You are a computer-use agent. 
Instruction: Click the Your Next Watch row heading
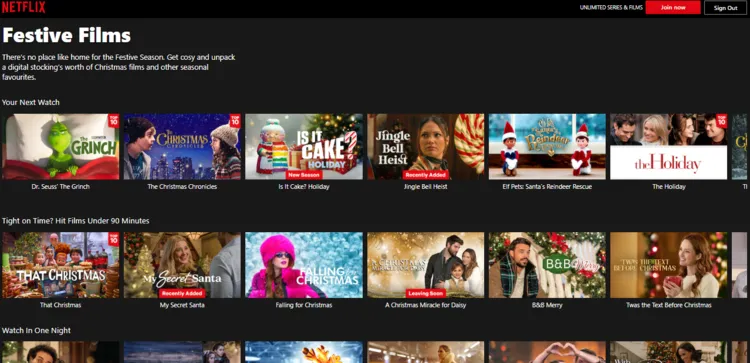click(x=31, y=102)
